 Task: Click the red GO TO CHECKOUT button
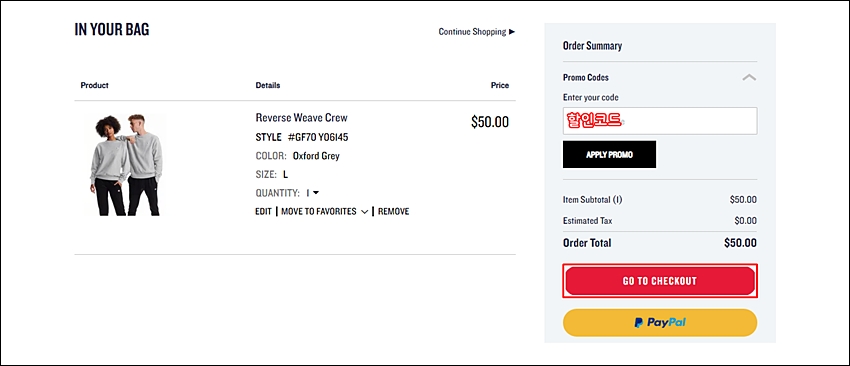(660, 281)
